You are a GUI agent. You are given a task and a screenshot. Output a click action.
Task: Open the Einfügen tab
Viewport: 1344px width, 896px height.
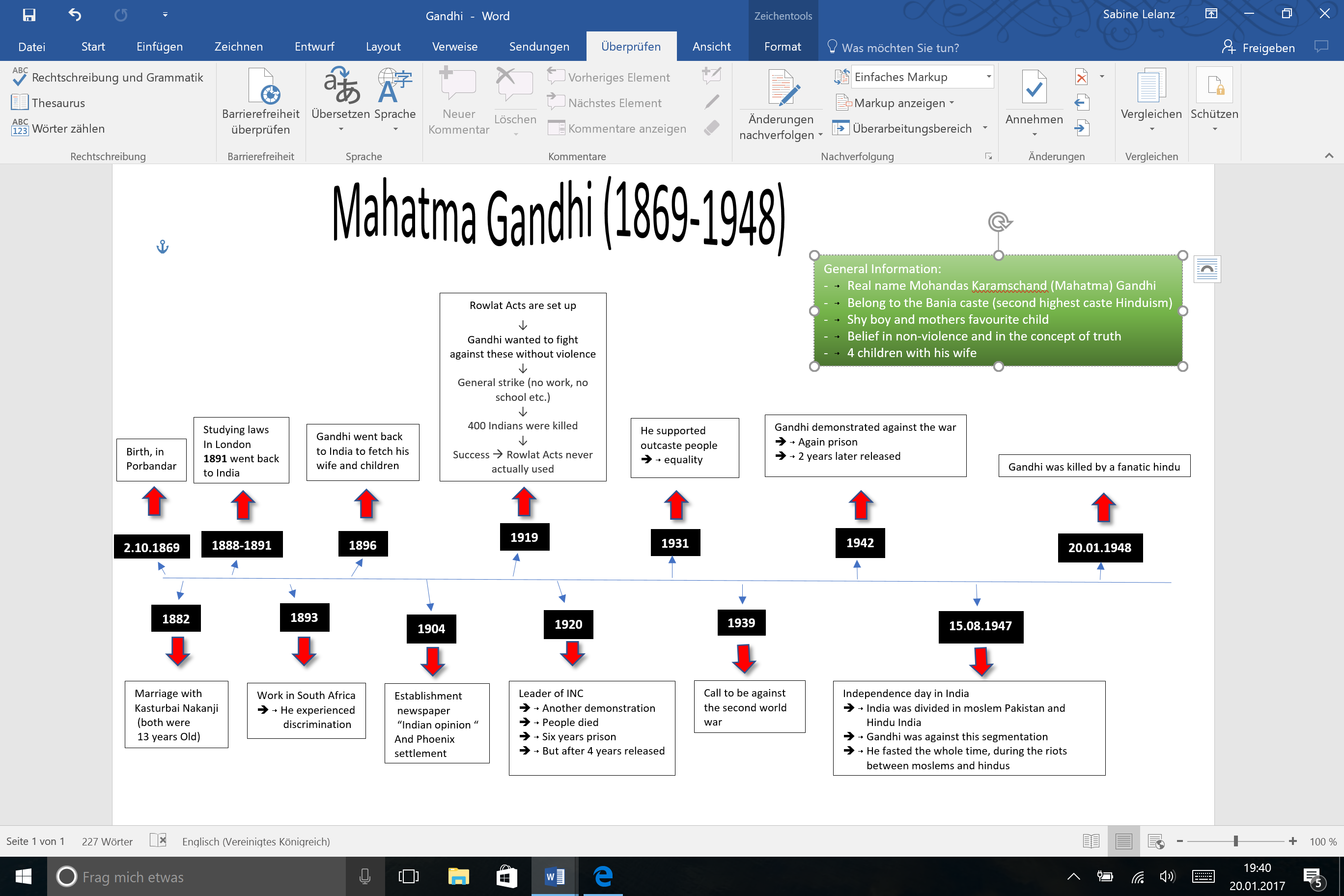160,47
